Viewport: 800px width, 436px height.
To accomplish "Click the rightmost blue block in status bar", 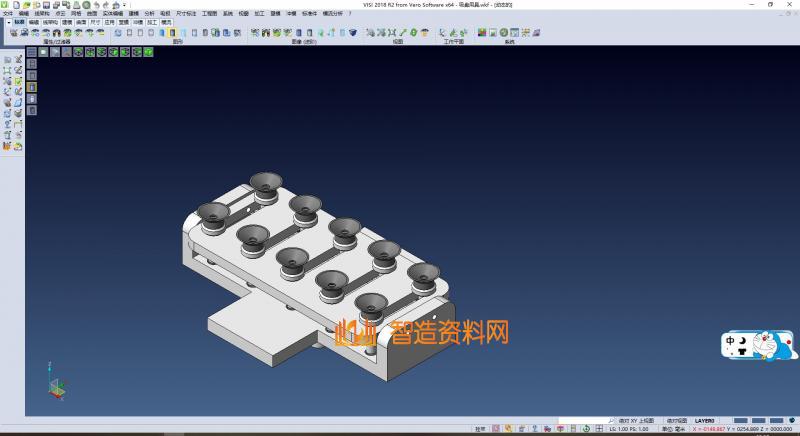I will click(776, 421).
